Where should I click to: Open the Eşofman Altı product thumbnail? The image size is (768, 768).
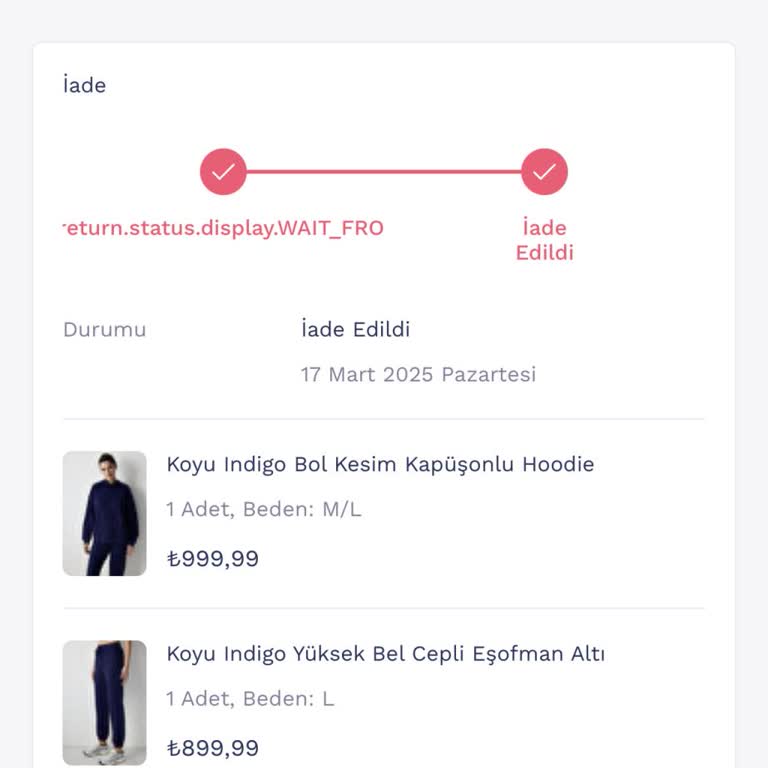pyautogui.click(x=104, y=702)
